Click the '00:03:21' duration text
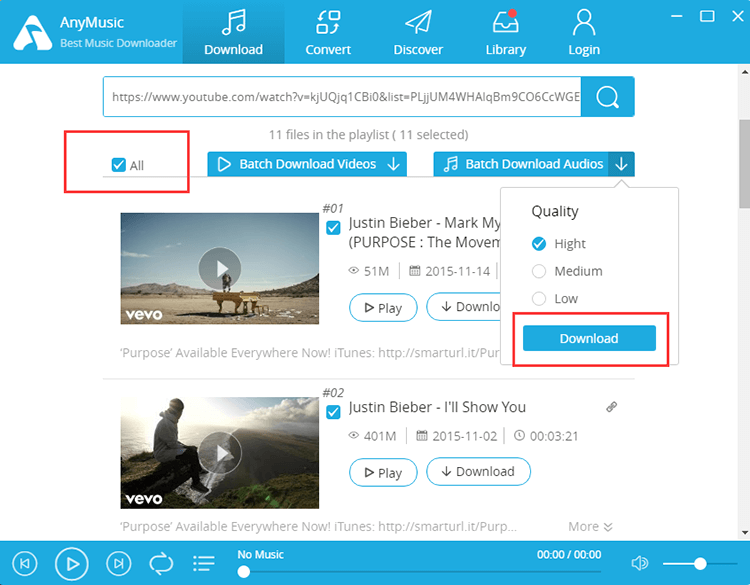The height and width of the screenshot is (585, 750). (x=554, y=436)
